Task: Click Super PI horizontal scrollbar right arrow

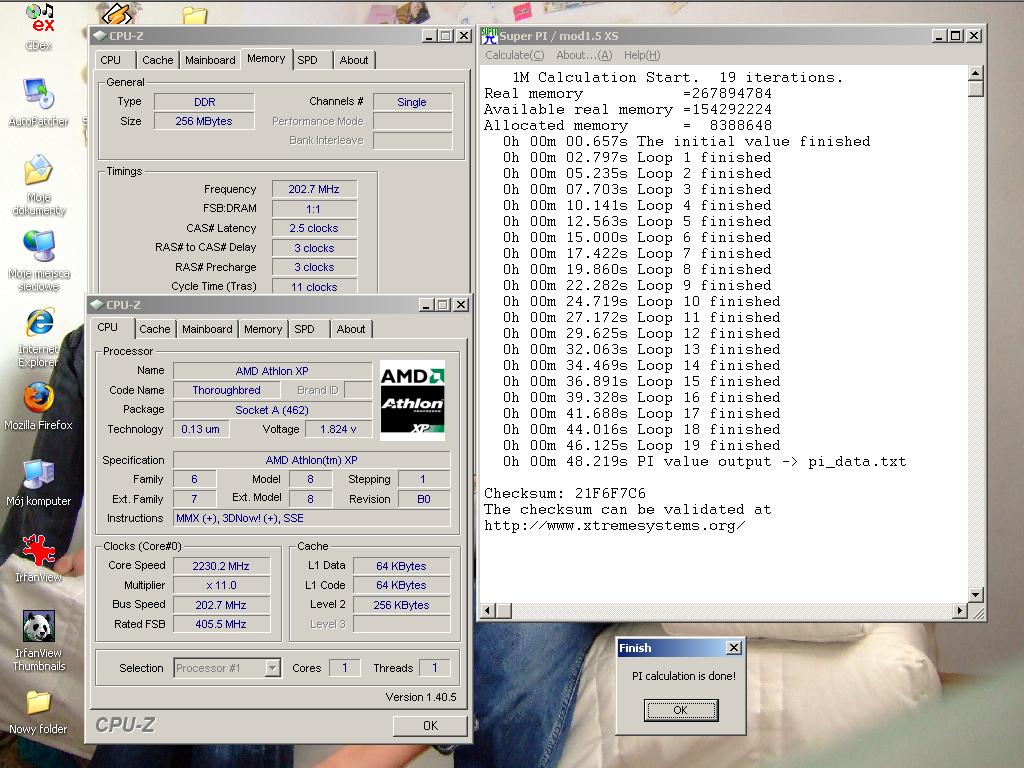Action: (959, 611)
